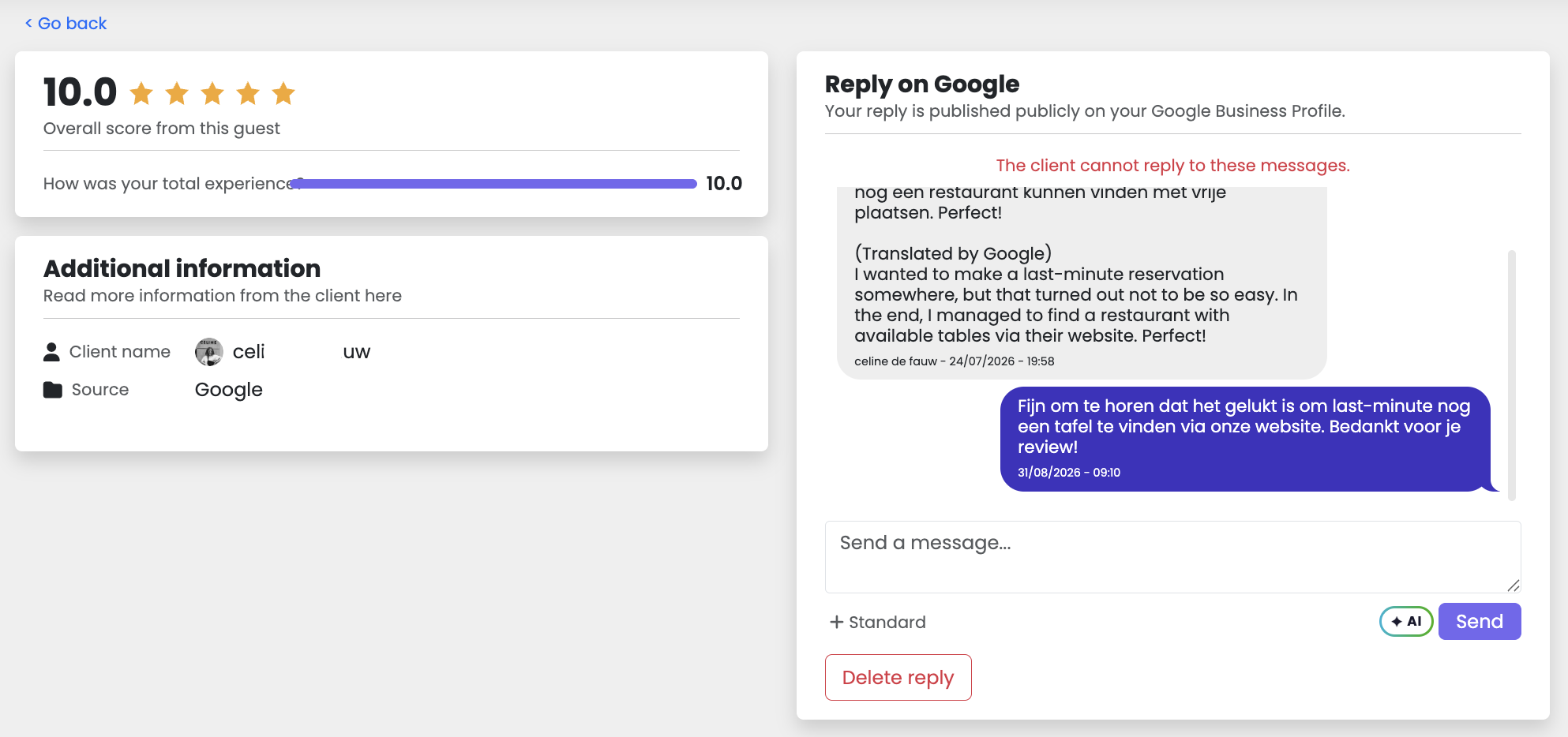Image resolution: width=1568 pixels, height=737 pixels.
Task: Click the plus icon beside Standard
Action: coord(837,622)
